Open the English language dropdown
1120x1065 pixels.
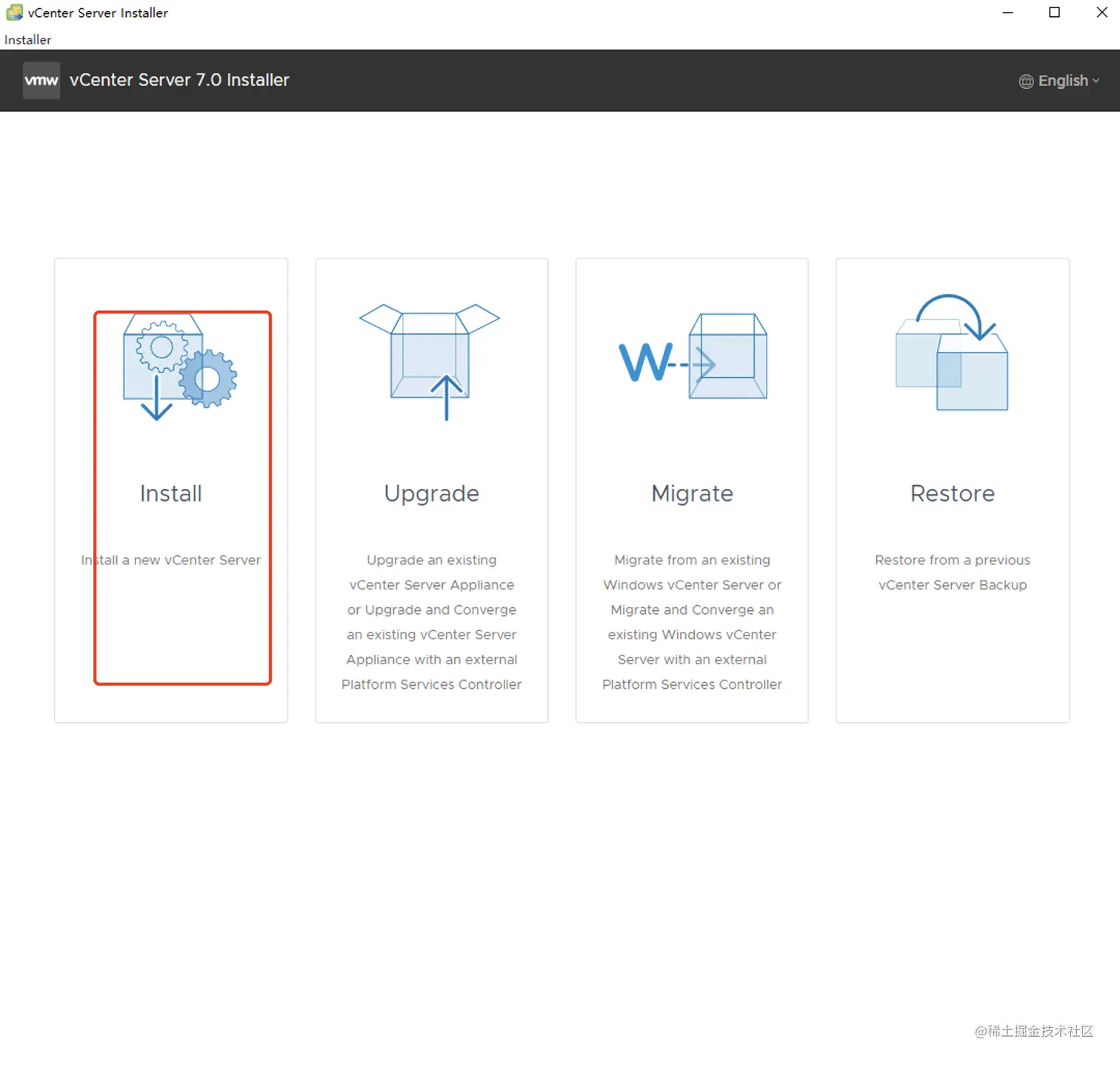pos(1059,81)
